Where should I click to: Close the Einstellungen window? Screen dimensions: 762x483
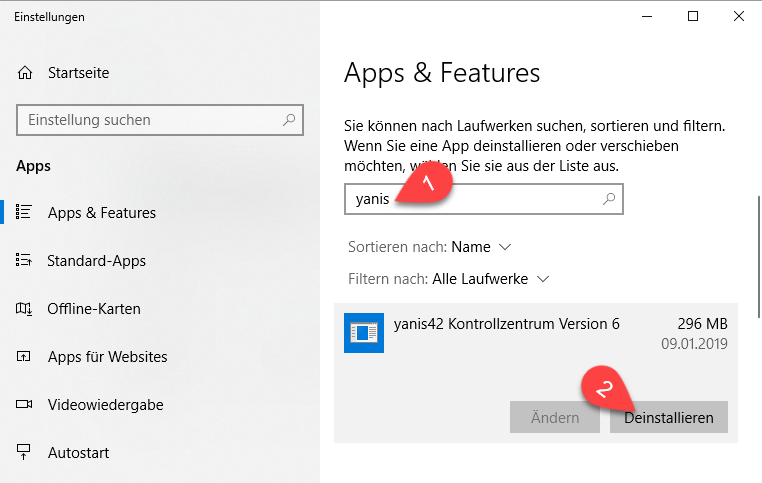click(739, 16)
